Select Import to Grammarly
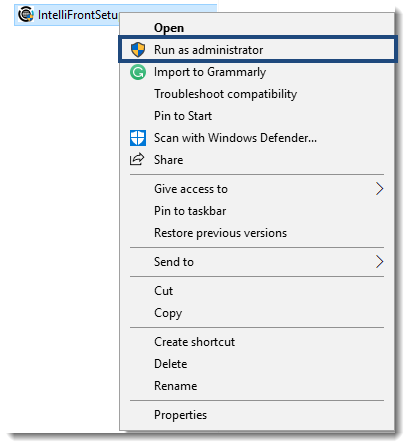 [257, 72]
